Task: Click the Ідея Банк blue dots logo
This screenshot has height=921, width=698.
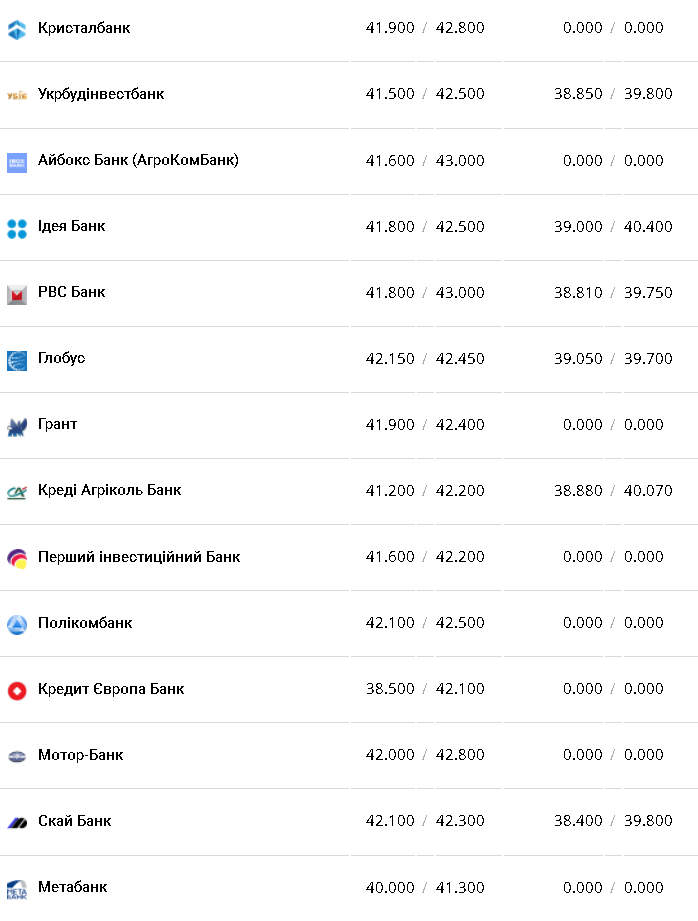Action: coord(16,228)
